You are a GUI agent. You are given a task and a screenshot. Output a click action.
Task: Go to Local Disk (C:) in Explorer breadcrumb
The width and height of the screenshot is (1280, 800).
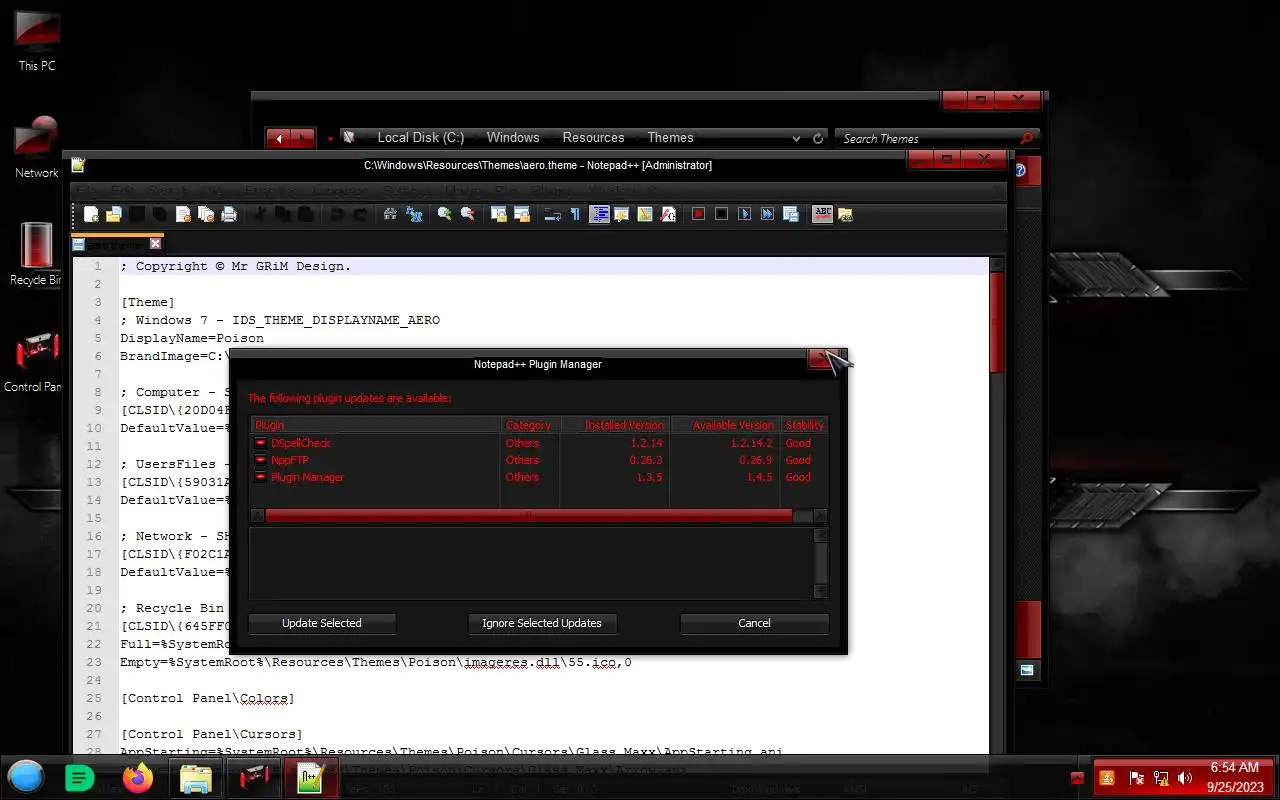point(420,138)
